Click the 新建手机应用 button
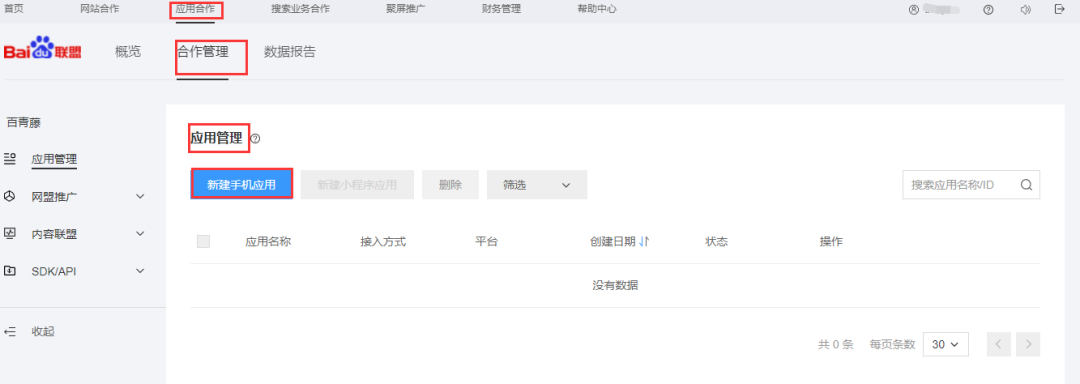The width and height of the screenshot is (1080, 384). (242, 184)
